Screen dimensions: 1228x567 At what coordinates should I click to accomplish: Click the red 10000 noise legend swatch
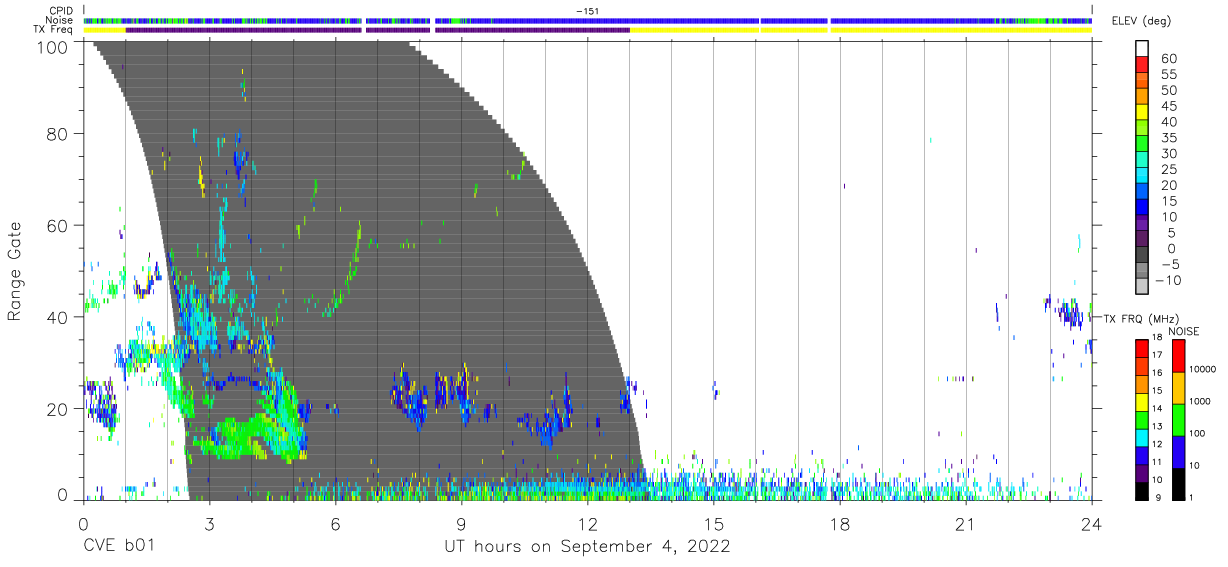click(1178, 355)
